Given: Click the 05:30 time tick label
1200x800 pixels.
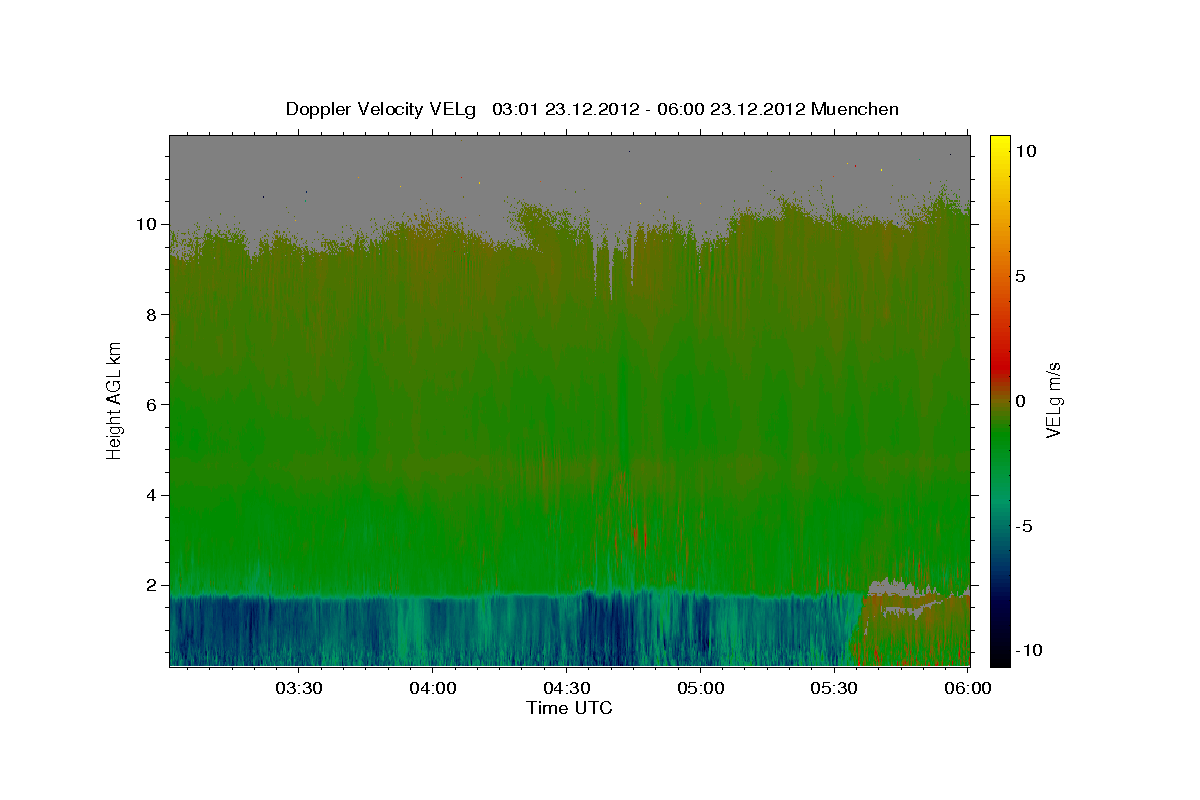Looking at the screenshot, I should [x=834, y=688].
